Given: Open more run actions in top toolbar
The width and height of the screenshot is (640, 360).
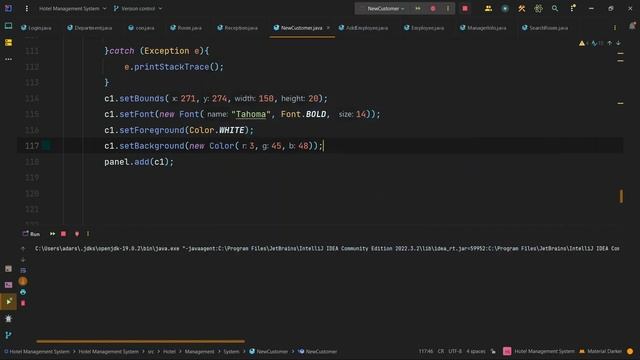Looking at the screenshot, I should coord(448,9).
